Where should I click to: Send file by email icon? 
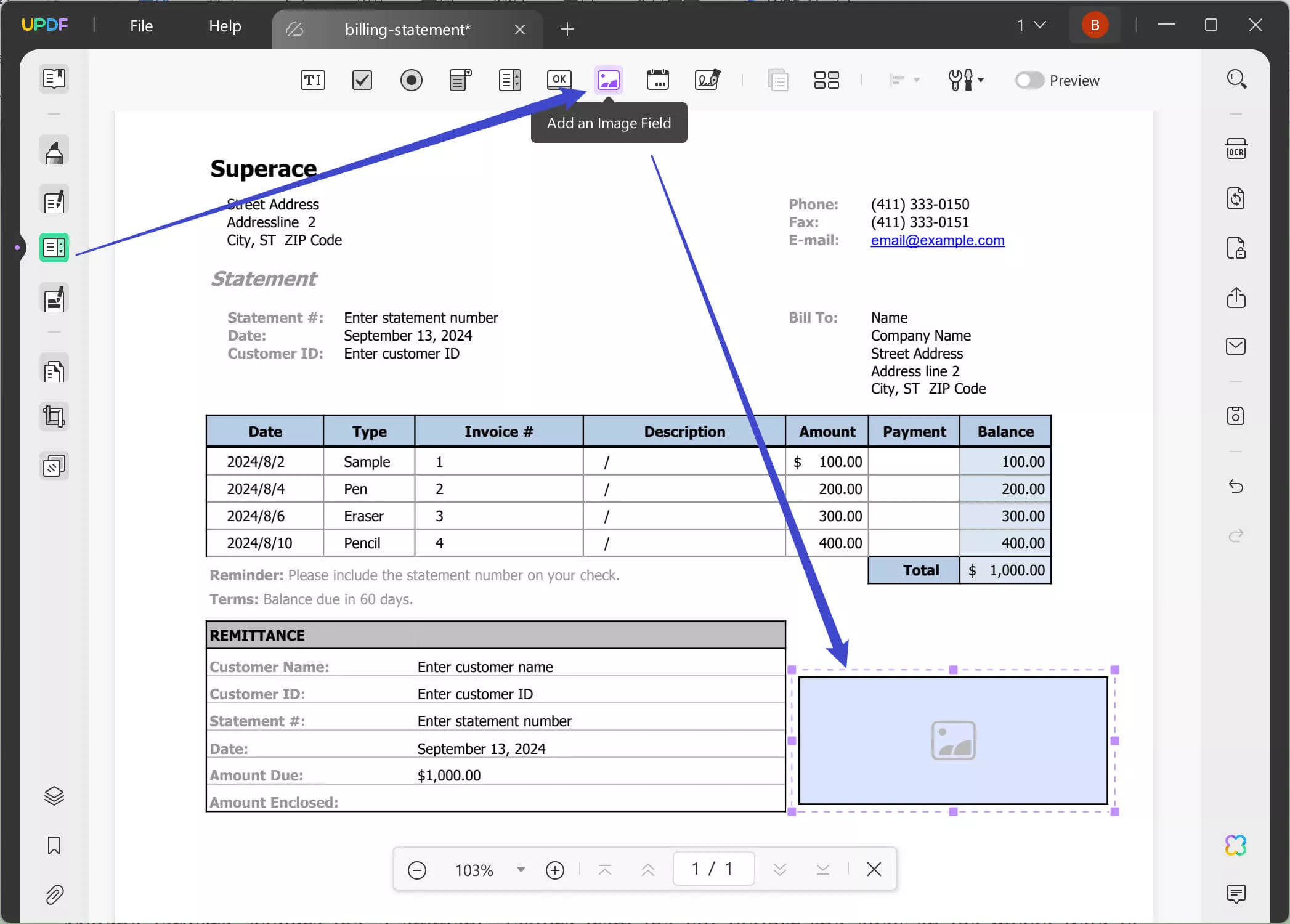coord(1236,346)
